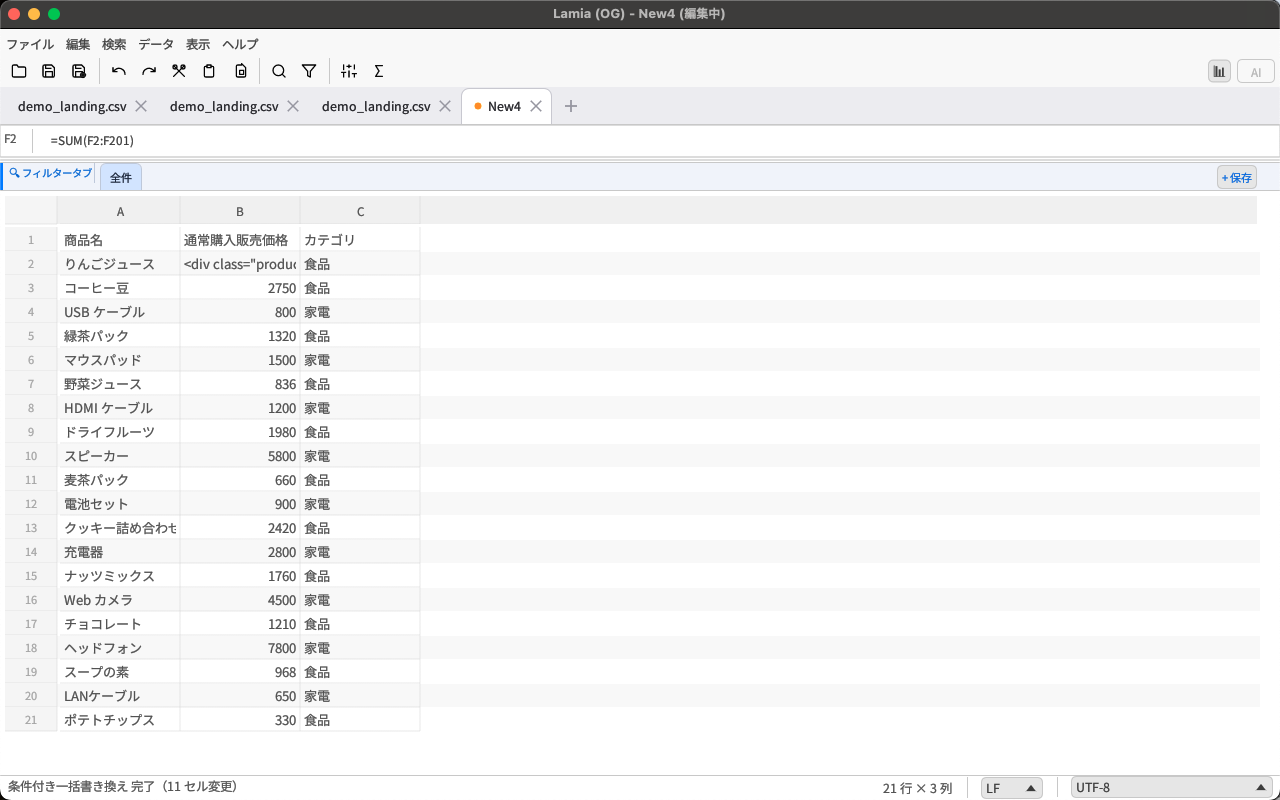Open the 編集 menu

78,44
